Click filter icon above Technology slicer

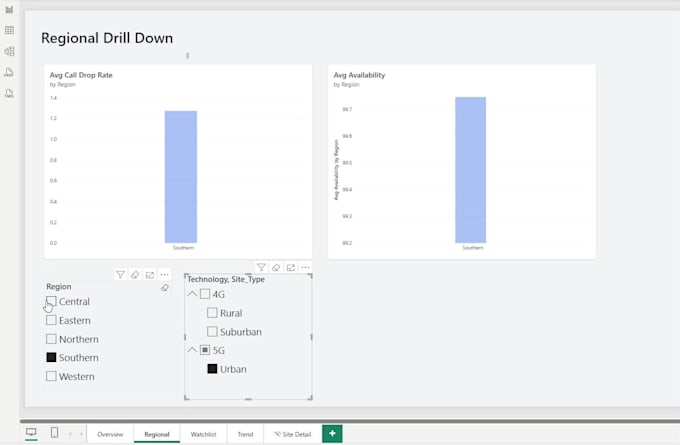[261, 267]
